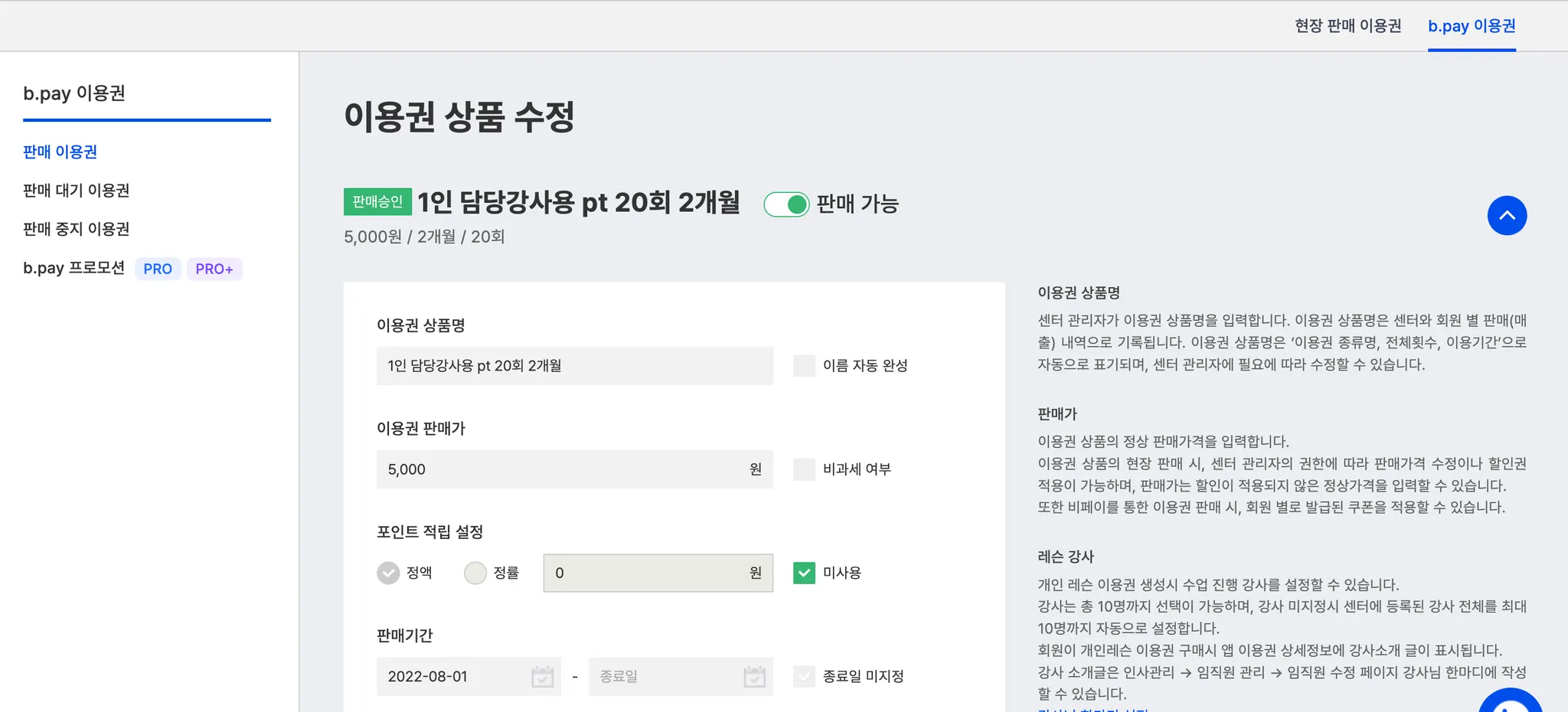This screenshot has width=1568, height=712.
Task: Click the 이용권 상품명 help heading on the right
Action: click(1079, 292)
